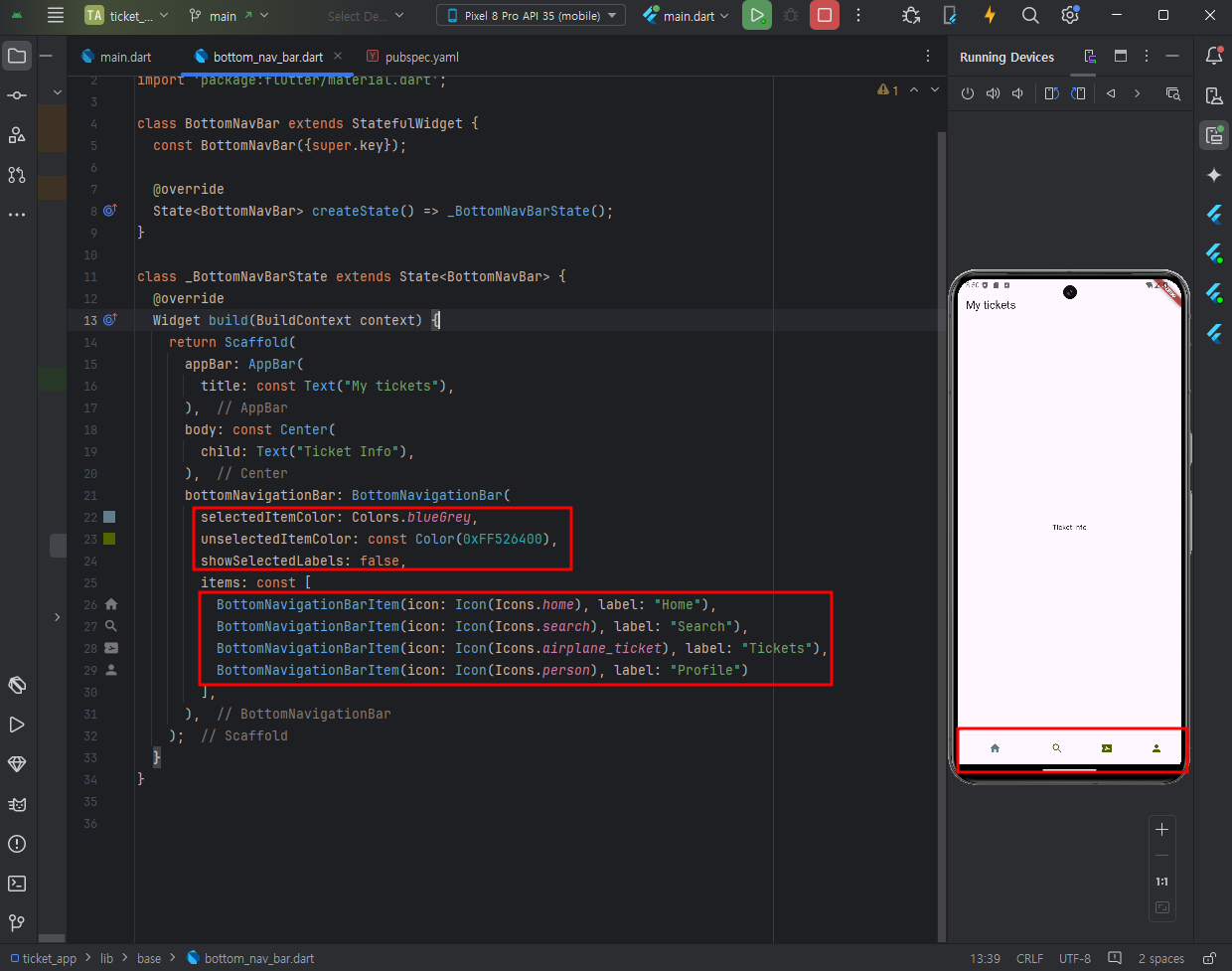Image resolution: width=1232 pixels, height=971 pixels.
Task: Tap the Home icon in emulator navigation bar
Action: tap(995, 748)
